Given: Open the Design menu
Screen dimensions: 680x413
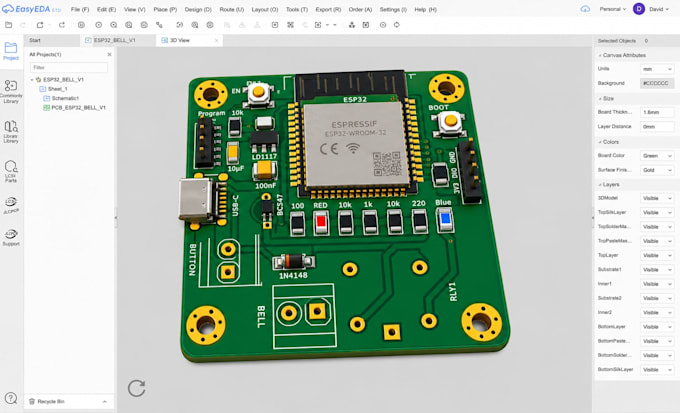Looking at the screenshot, I should tap(198, 9).
